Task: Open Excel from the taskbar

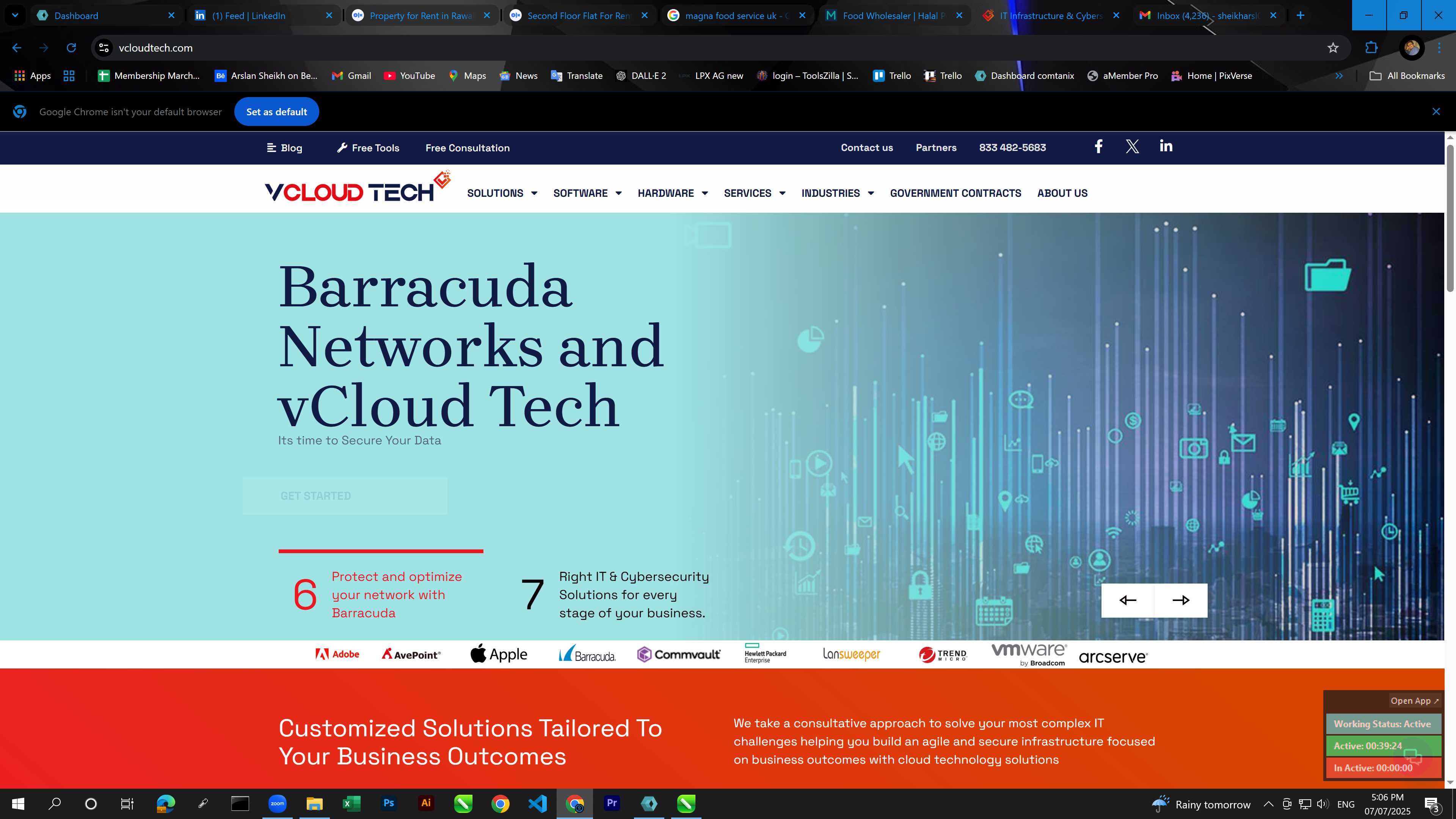Action: coord(351,803)
